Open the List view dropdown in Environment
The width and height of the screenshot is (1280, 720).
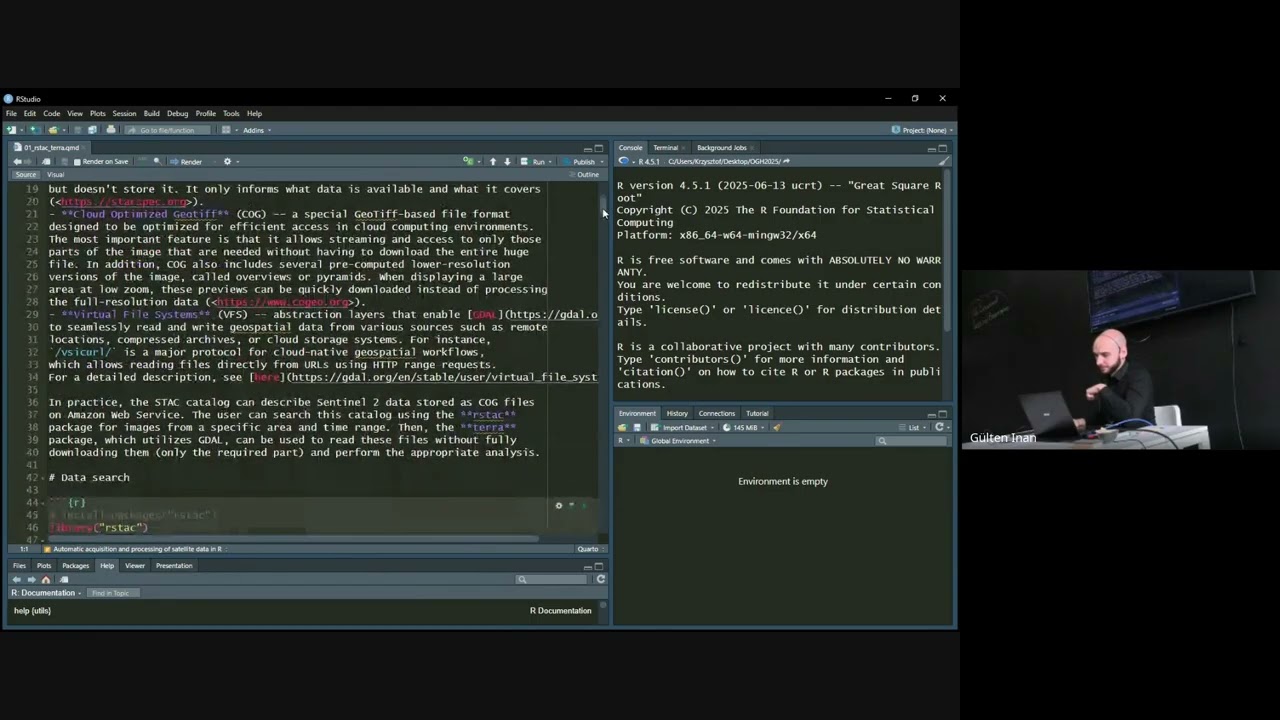coord(914,427)
